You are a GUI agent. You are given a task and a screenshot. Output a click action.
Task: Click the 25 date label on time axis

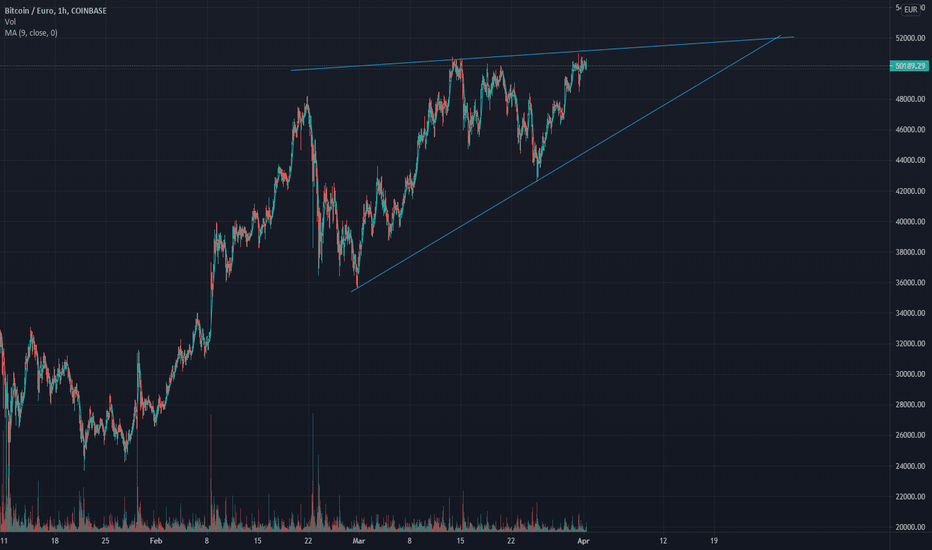coord(105,541)
